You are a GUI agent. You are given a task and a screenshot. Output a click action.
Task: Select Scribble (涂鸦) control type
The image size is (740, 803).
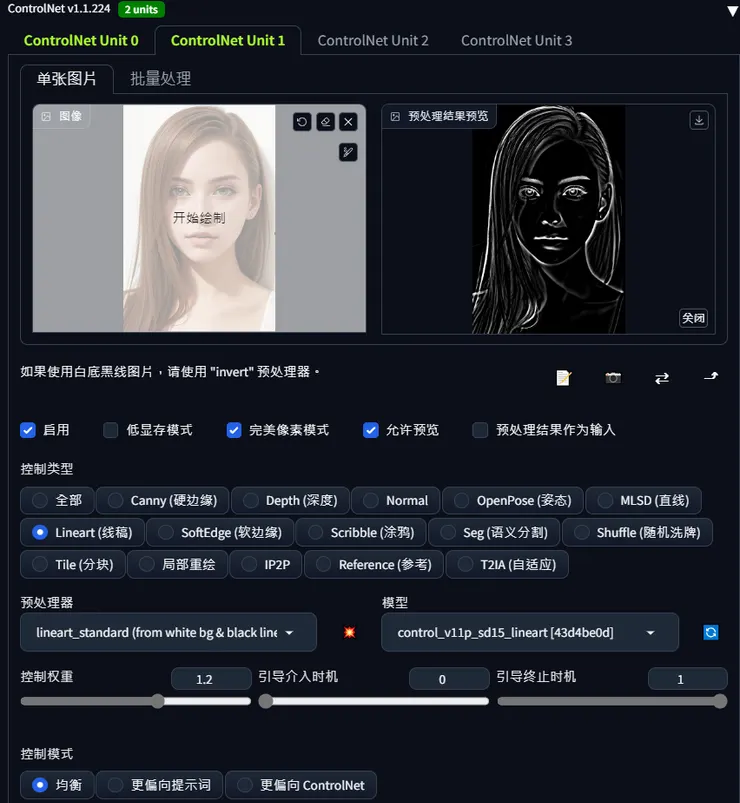pos(361,533)
